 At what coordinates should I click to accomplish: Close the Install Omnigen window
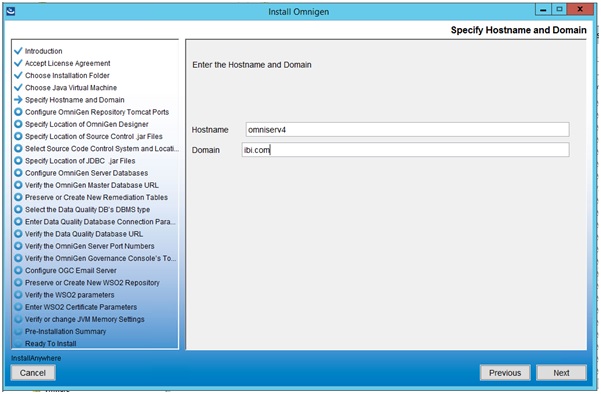580,10
